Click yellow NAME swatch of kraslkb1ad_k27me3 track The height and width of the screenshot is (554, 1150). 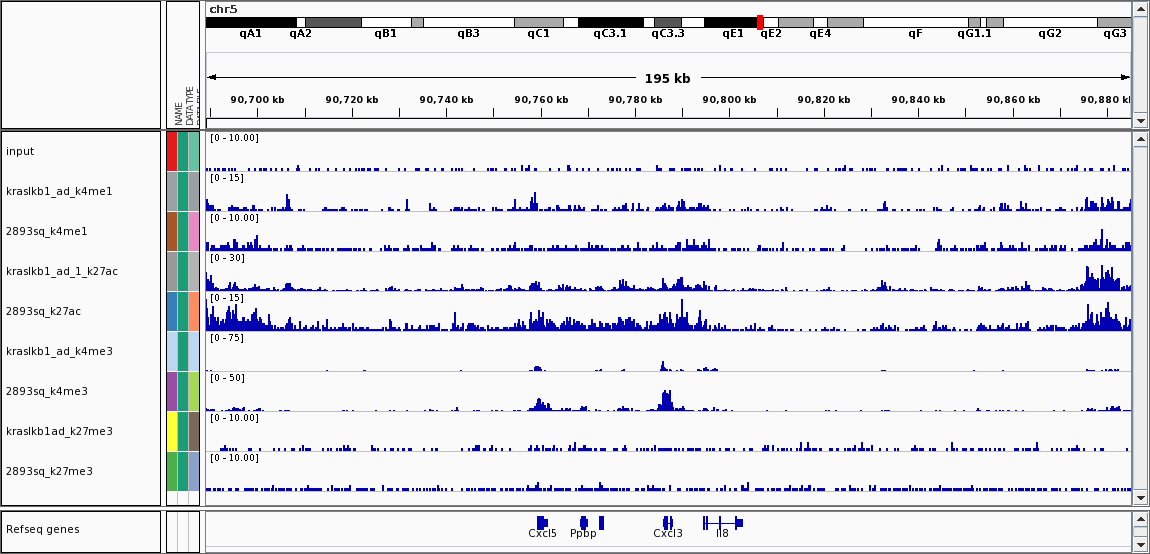point(172,431)
